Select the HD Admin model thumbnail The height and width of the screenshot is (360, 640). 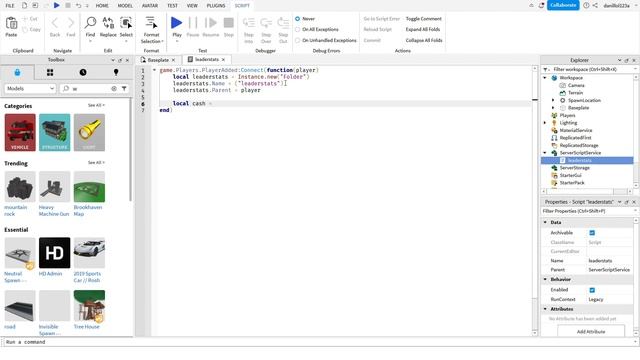click(x=55, y=253)
